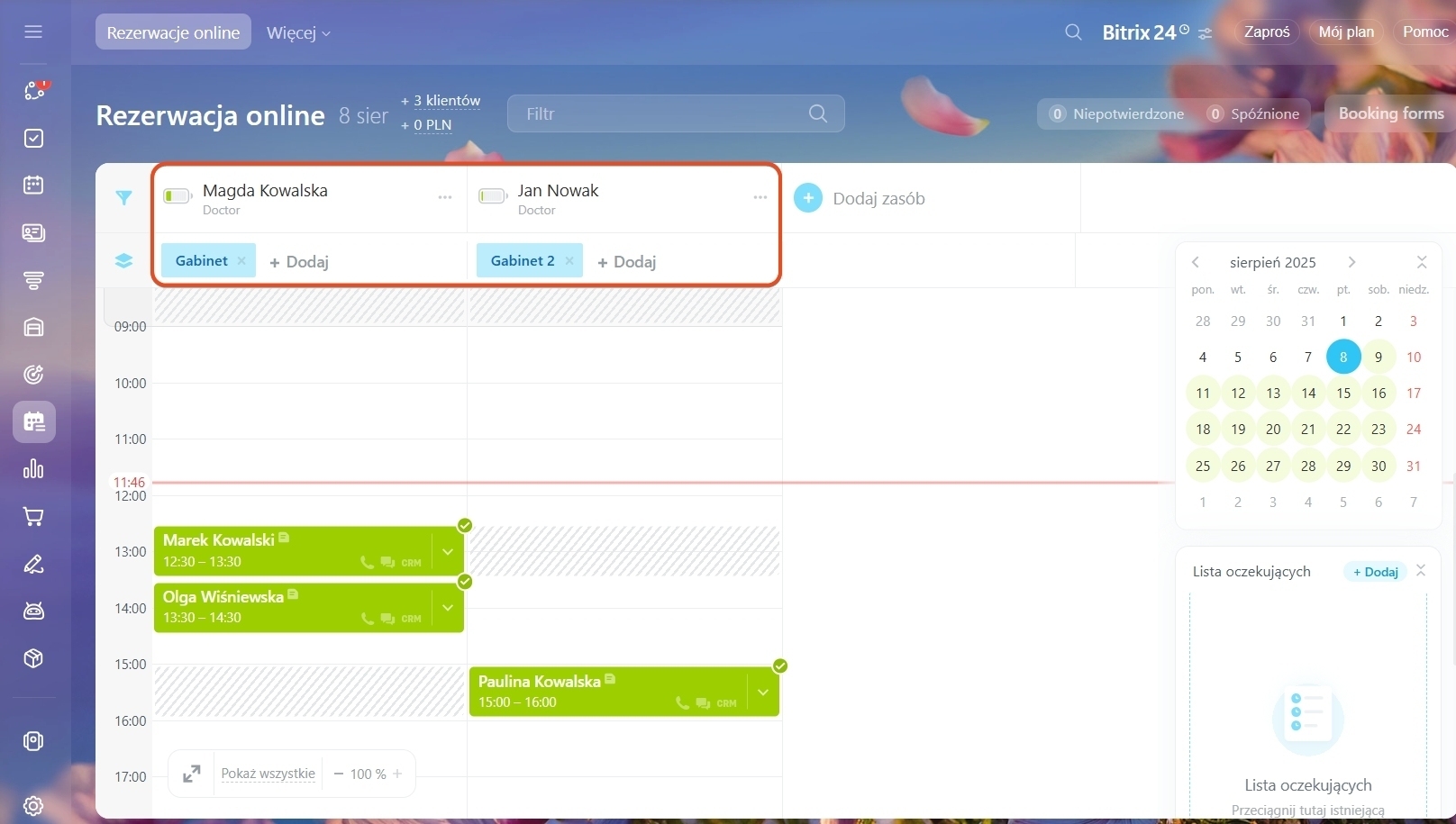The width and height of the screenshot is (1456, 824).
Task: Close the mini calendar panel
Action: point(1422,262)
